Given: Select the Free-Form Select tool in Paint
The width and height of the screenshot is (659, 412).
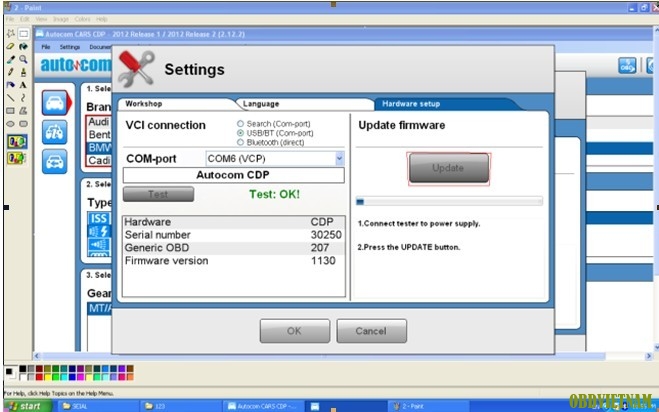Looking at the screenshot, I should point(11,34).
